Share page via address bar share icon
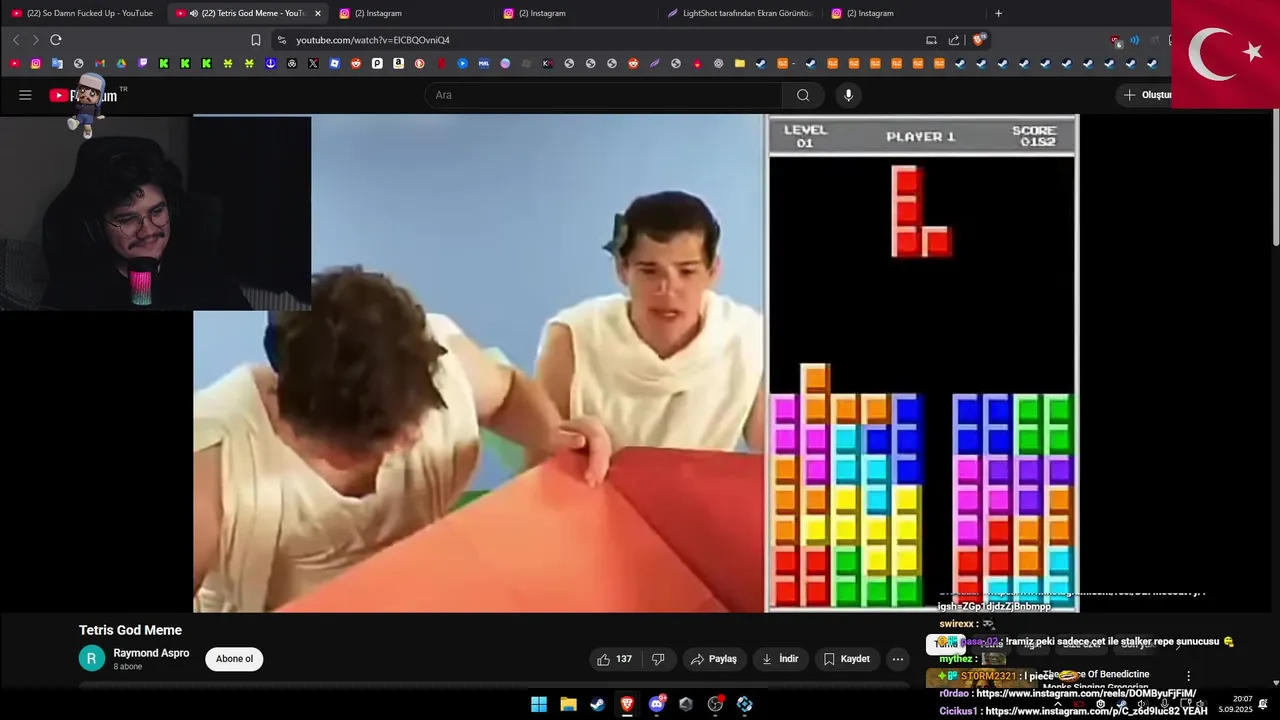 (x=954, y=40)
